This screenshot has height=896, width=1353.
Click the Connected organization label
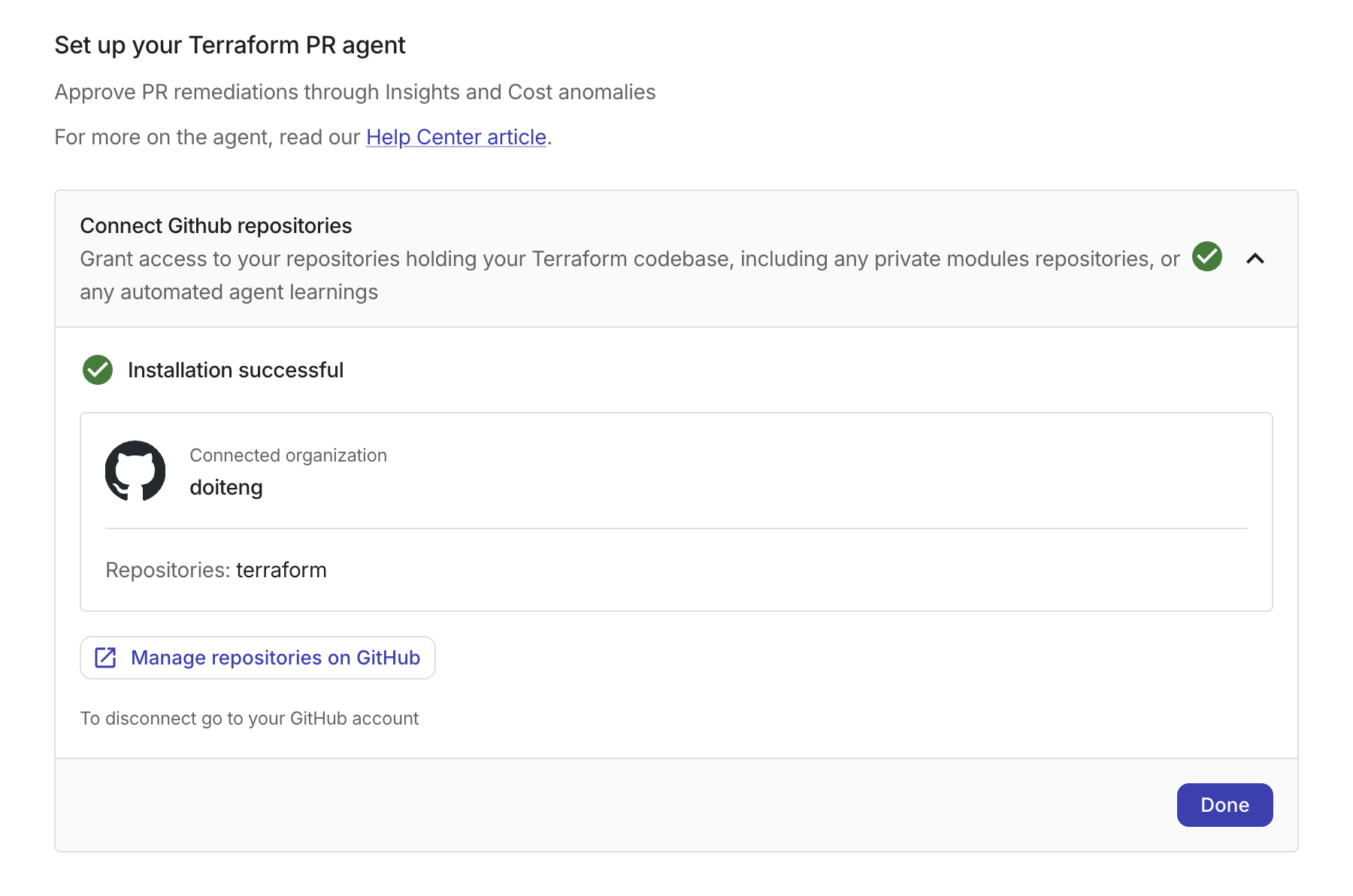coord(288,456)
